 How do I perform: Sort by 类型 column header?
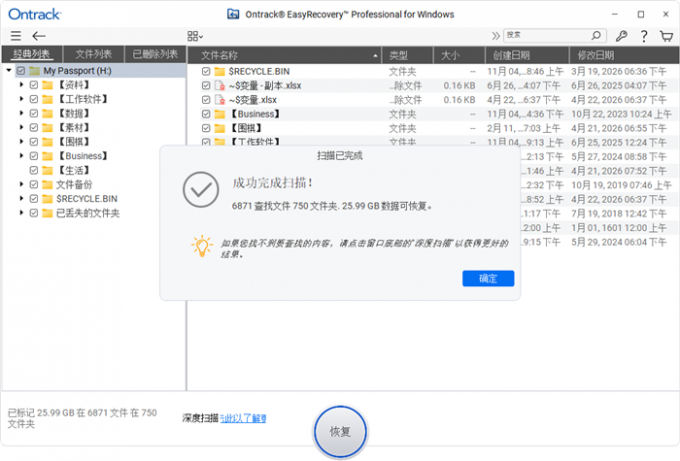click(x=407, y=55)
